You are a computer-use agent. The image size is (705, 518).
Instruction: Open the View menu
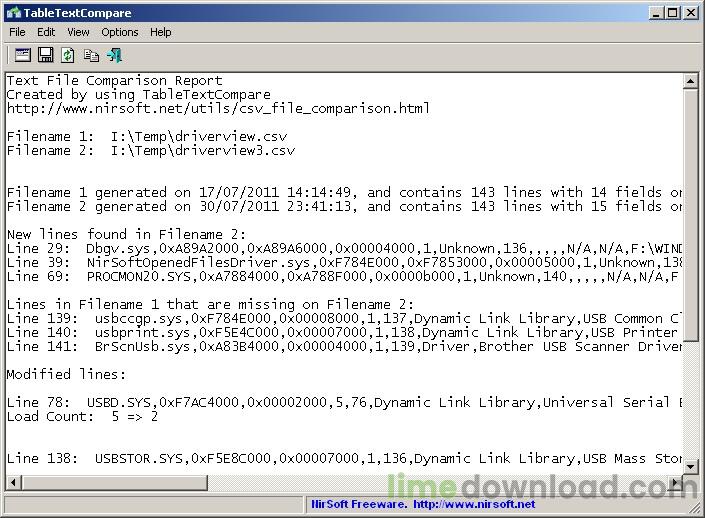click(78, 32)
